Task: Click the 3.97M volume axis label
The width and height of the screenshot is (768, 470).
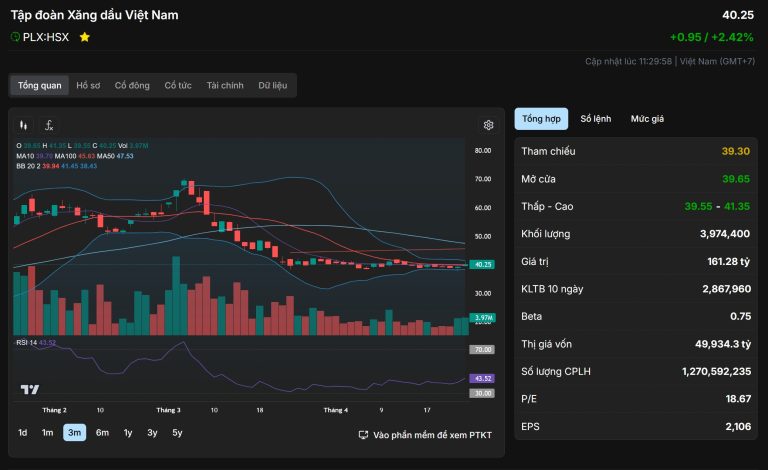Action: click(482, 318)
